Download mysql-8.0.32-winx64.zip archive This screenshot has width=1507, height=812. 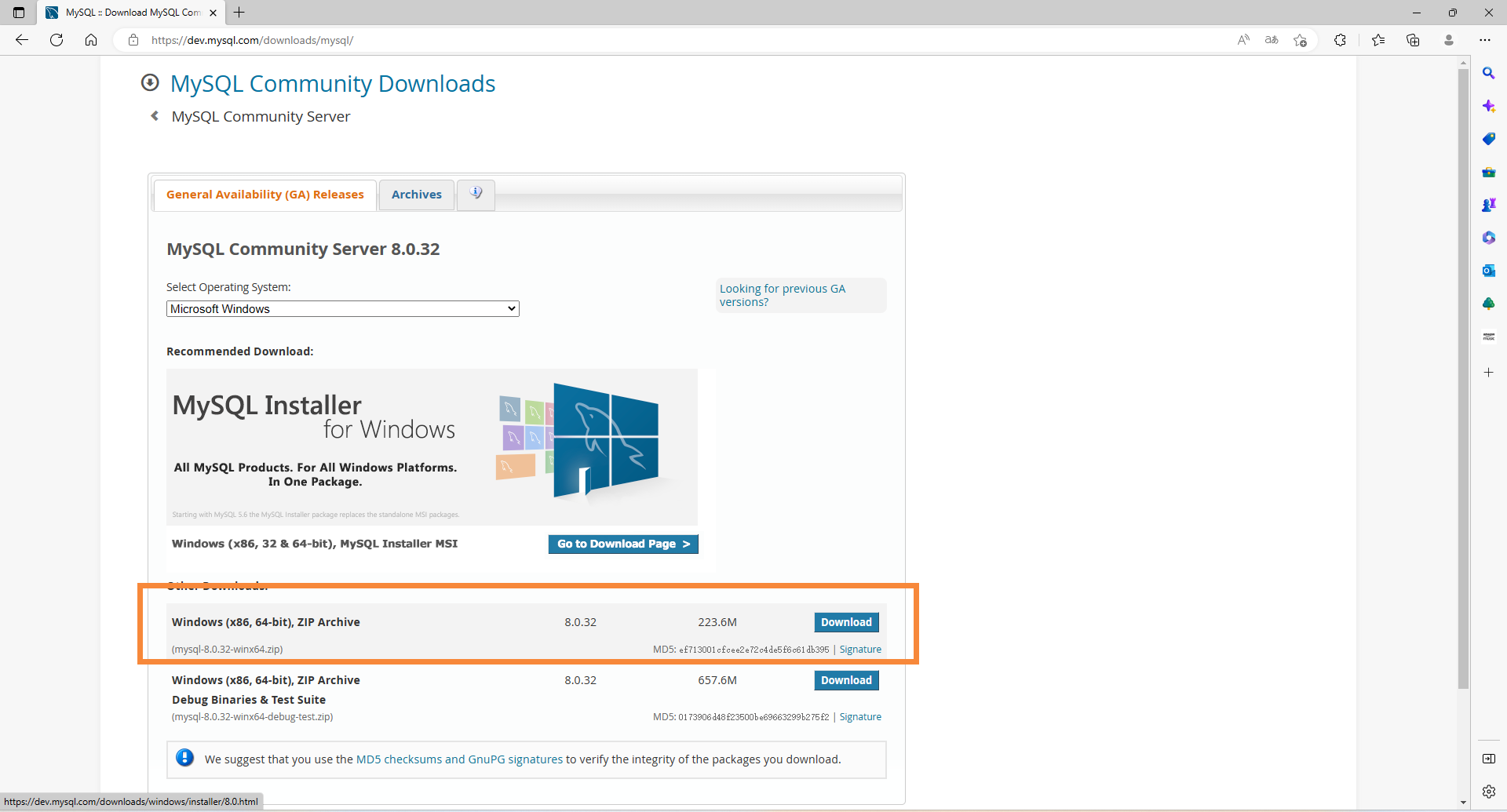pyautogui.click(x=846, y=622)
